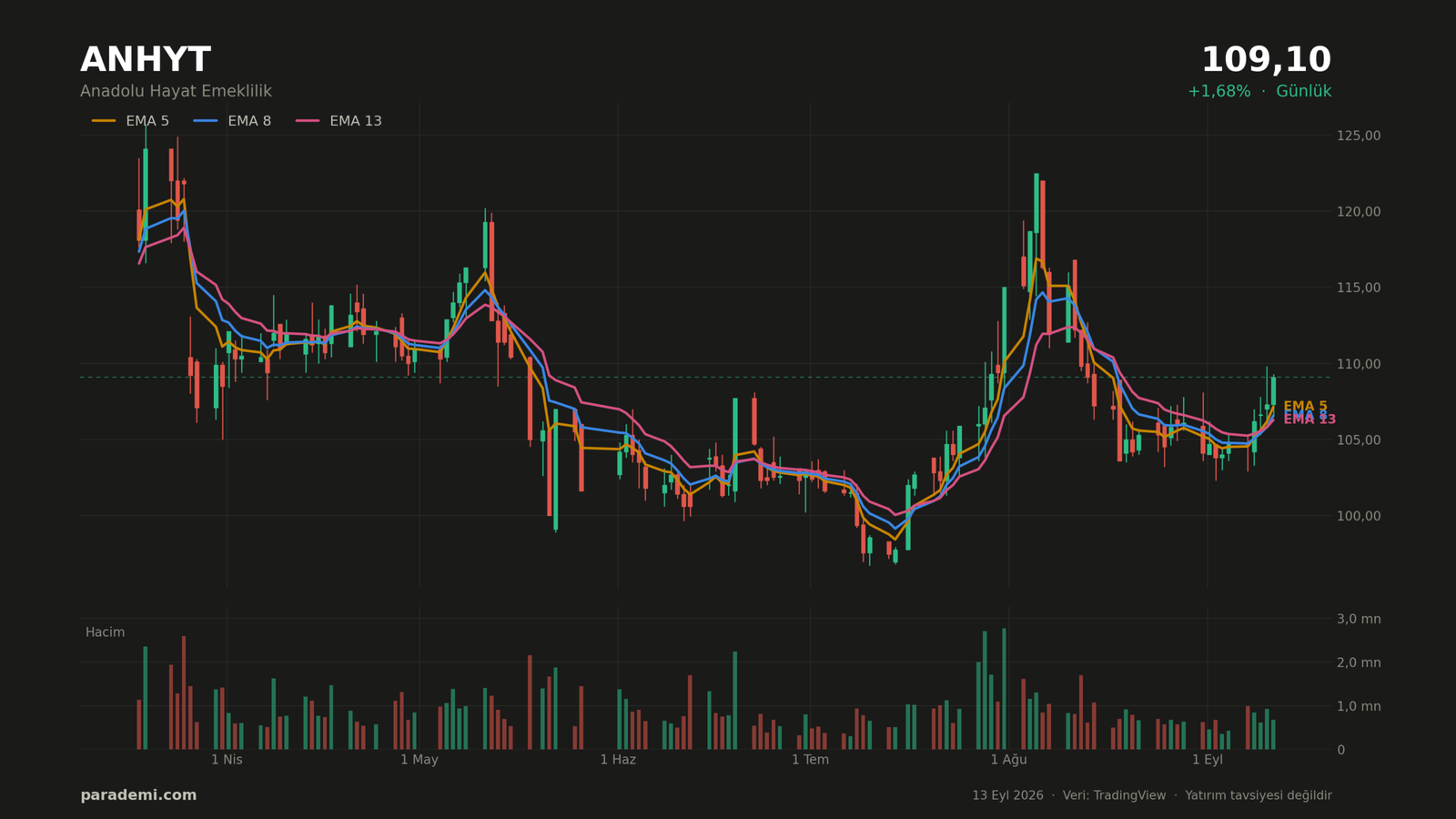Select the EMA 8 legend entry

pyautogui.click(x=232, y=121)
